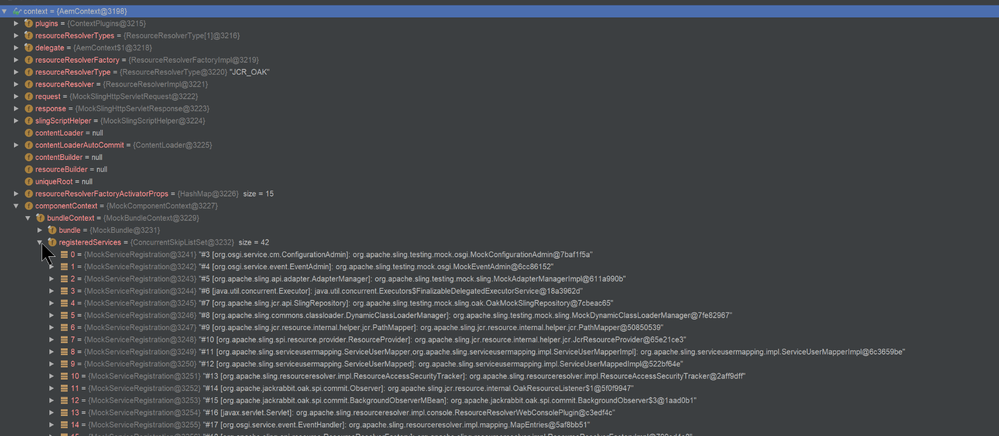Collapse the registeredServices list

coord(40,242)
